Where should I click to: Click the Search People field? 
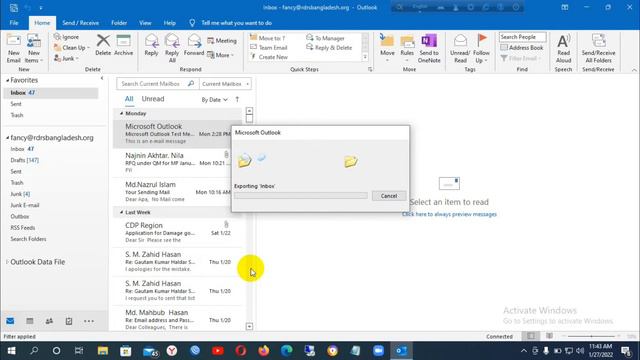click(x=522, y=37)
